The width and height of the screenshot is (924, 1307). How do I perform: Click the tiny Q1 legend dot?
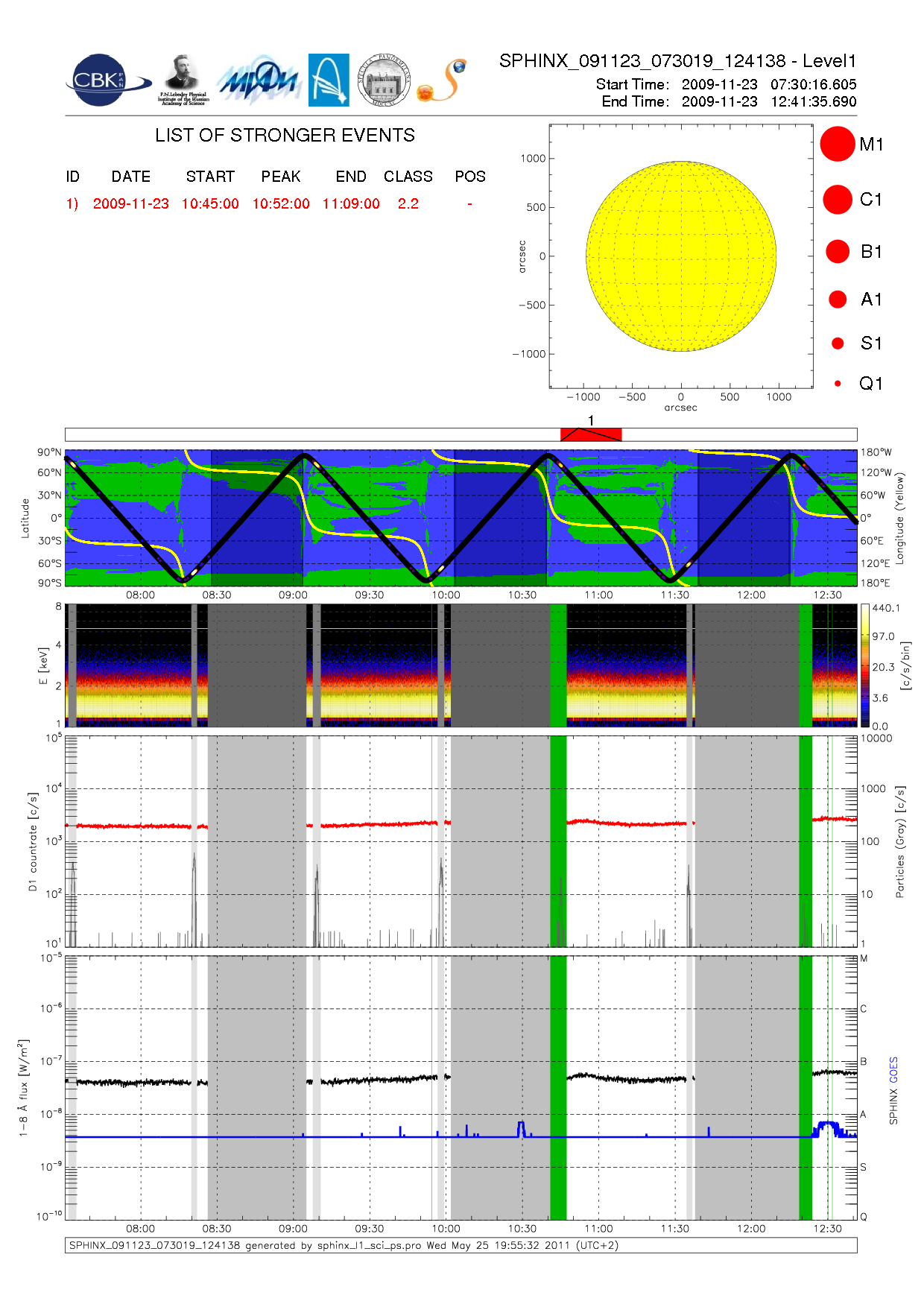(x=838, y=384)
